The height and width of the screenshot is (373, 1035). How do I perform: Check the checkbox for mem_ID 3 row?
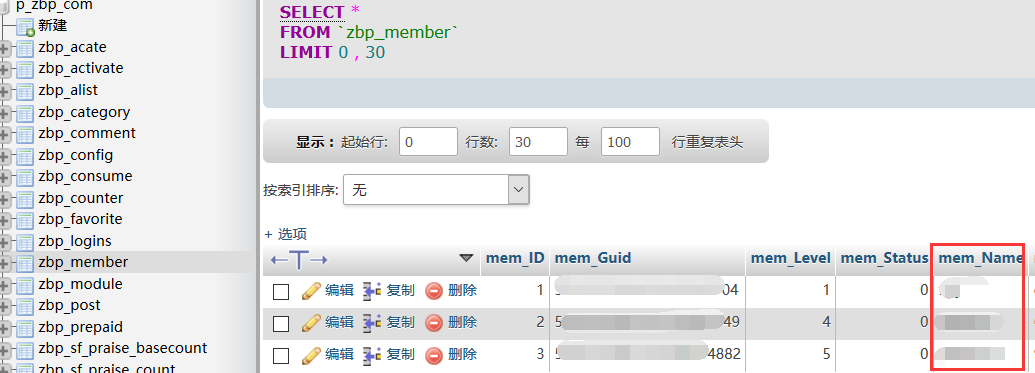(x=281, y=356)
